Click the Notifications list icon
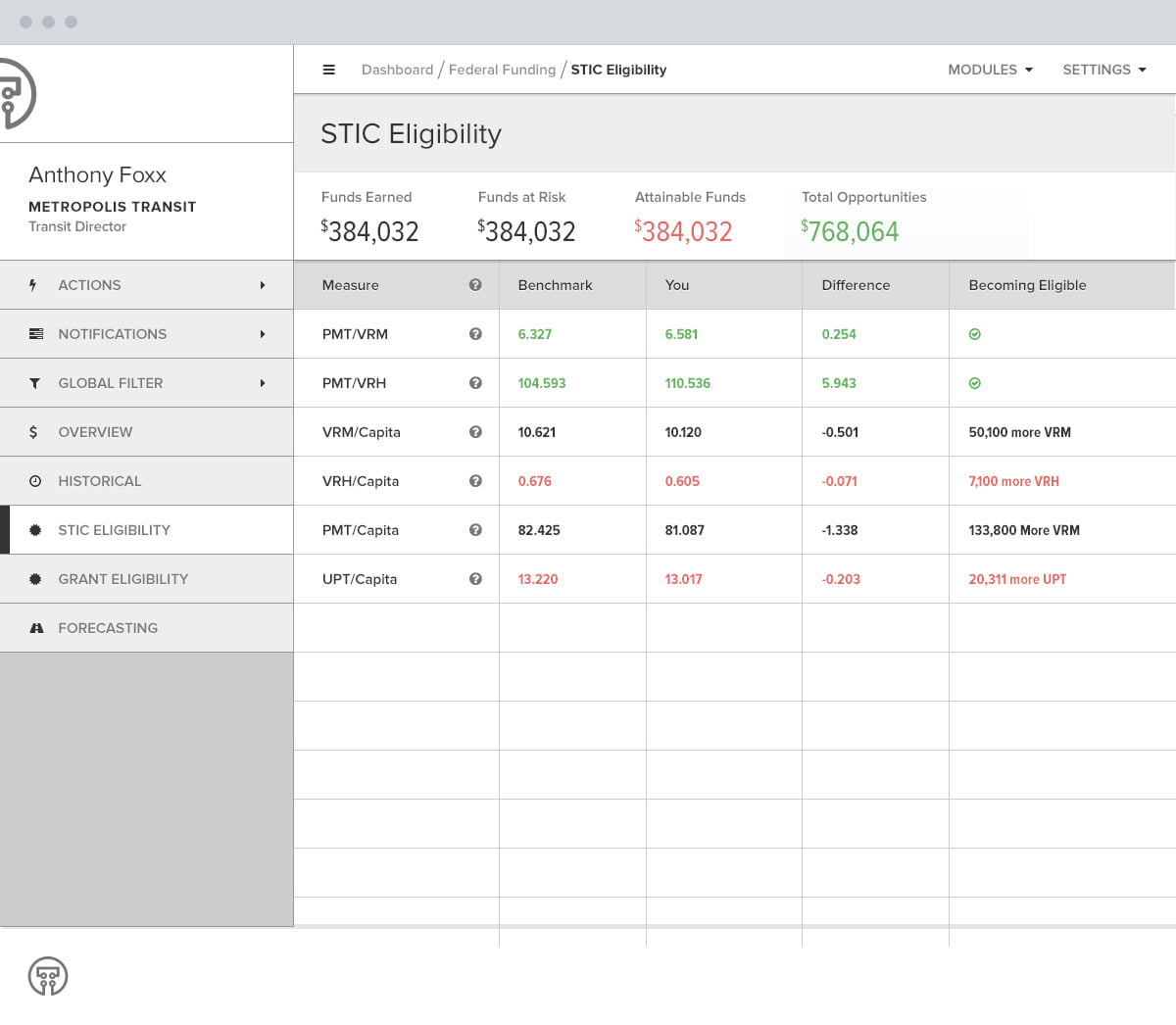Screen dimensions: 1176x1025 click(36, 334)
